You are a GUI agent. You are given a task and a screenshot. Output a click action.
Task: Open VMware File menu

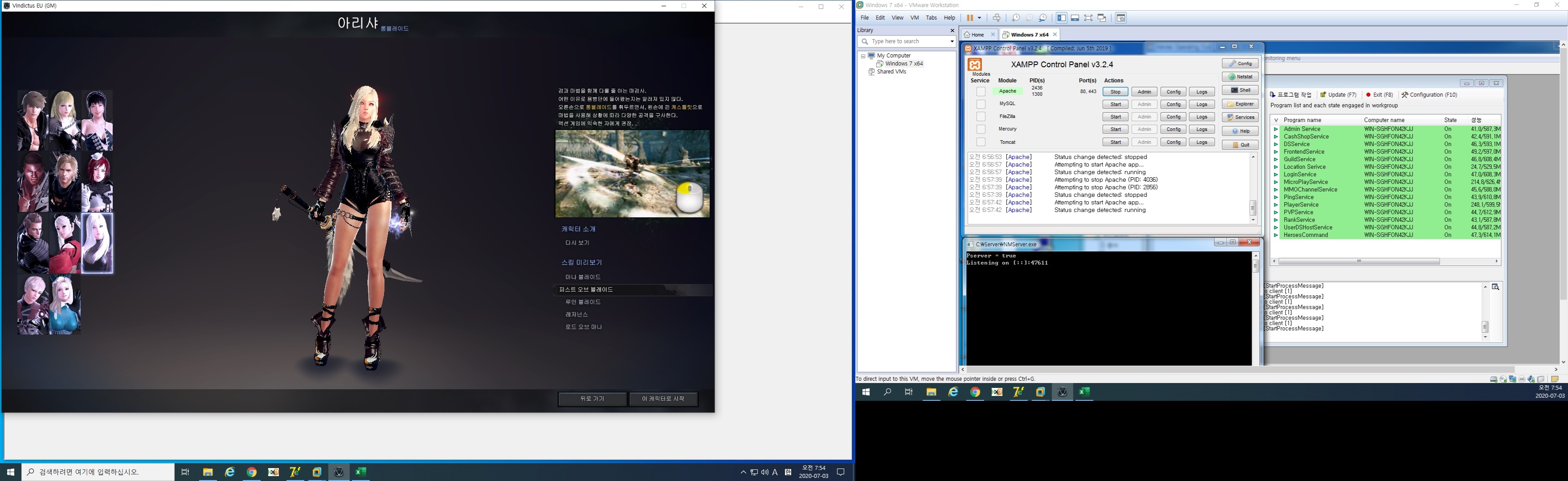pos(864,18)
